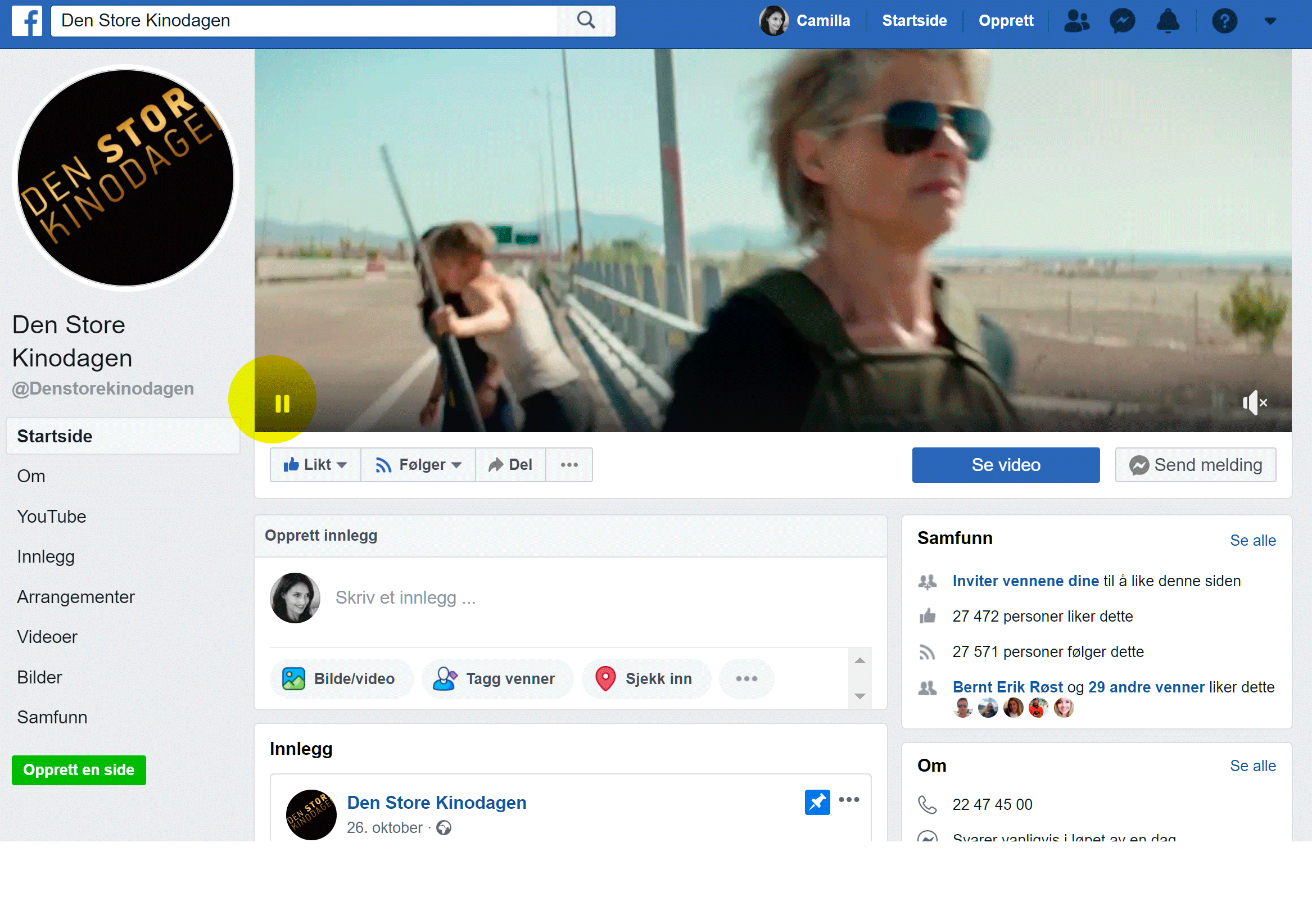
Task: Click the composer profile picture
Action: (x=295, y=597)
